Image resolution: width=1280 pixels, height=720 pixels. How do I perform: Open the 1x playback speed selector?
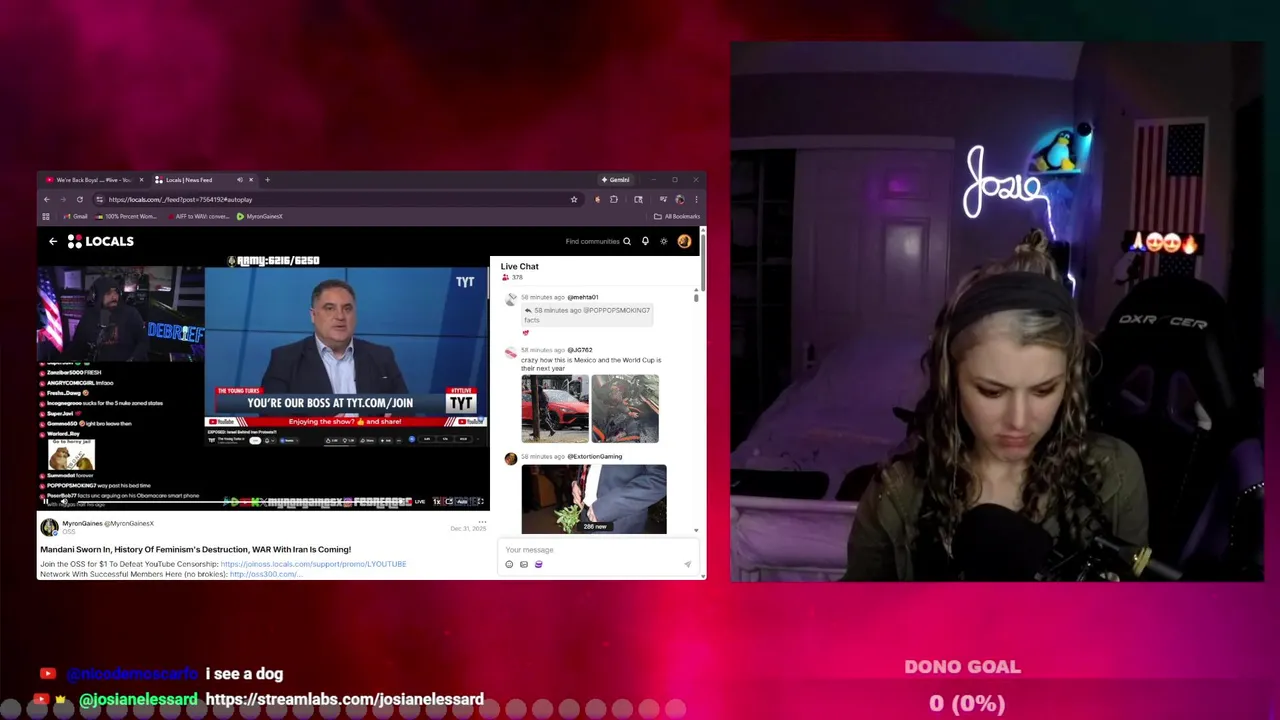437,502
